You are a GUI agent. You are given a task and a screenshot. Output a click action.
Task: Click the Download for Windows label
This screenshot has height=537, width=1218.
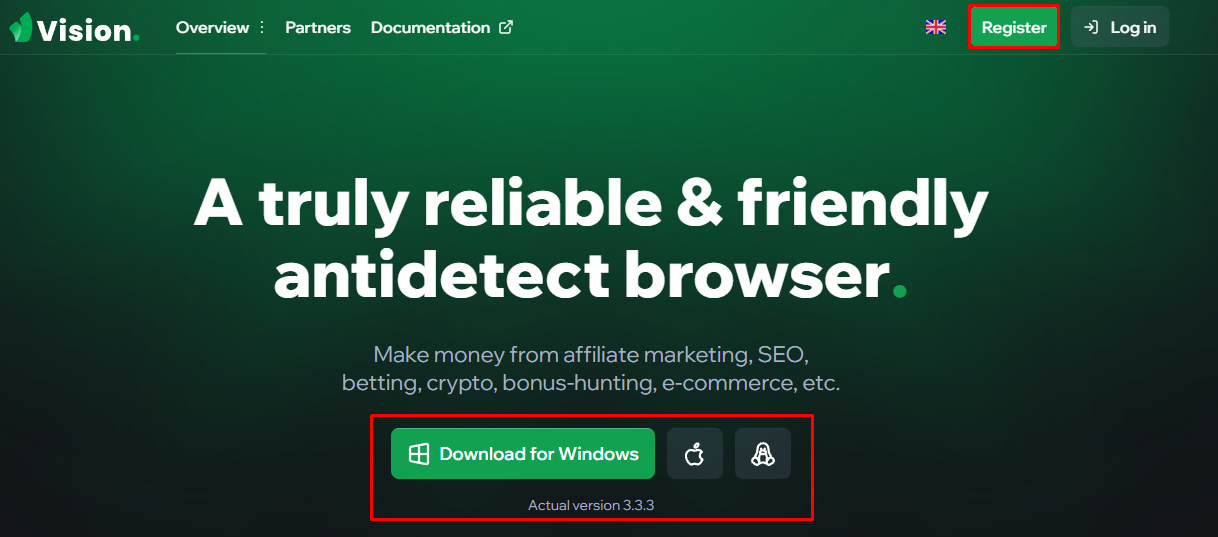[x=539, y=454]
